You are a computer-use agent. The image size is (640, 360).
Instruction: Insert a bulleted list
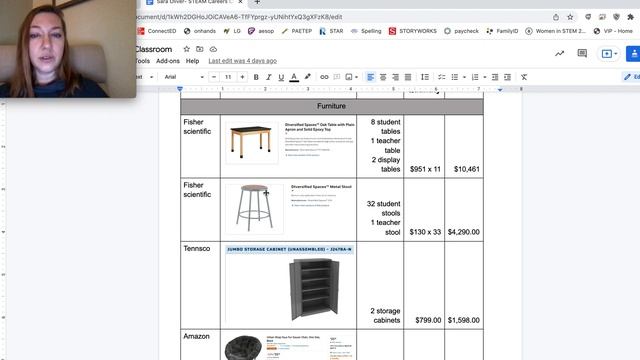(455, 77)
